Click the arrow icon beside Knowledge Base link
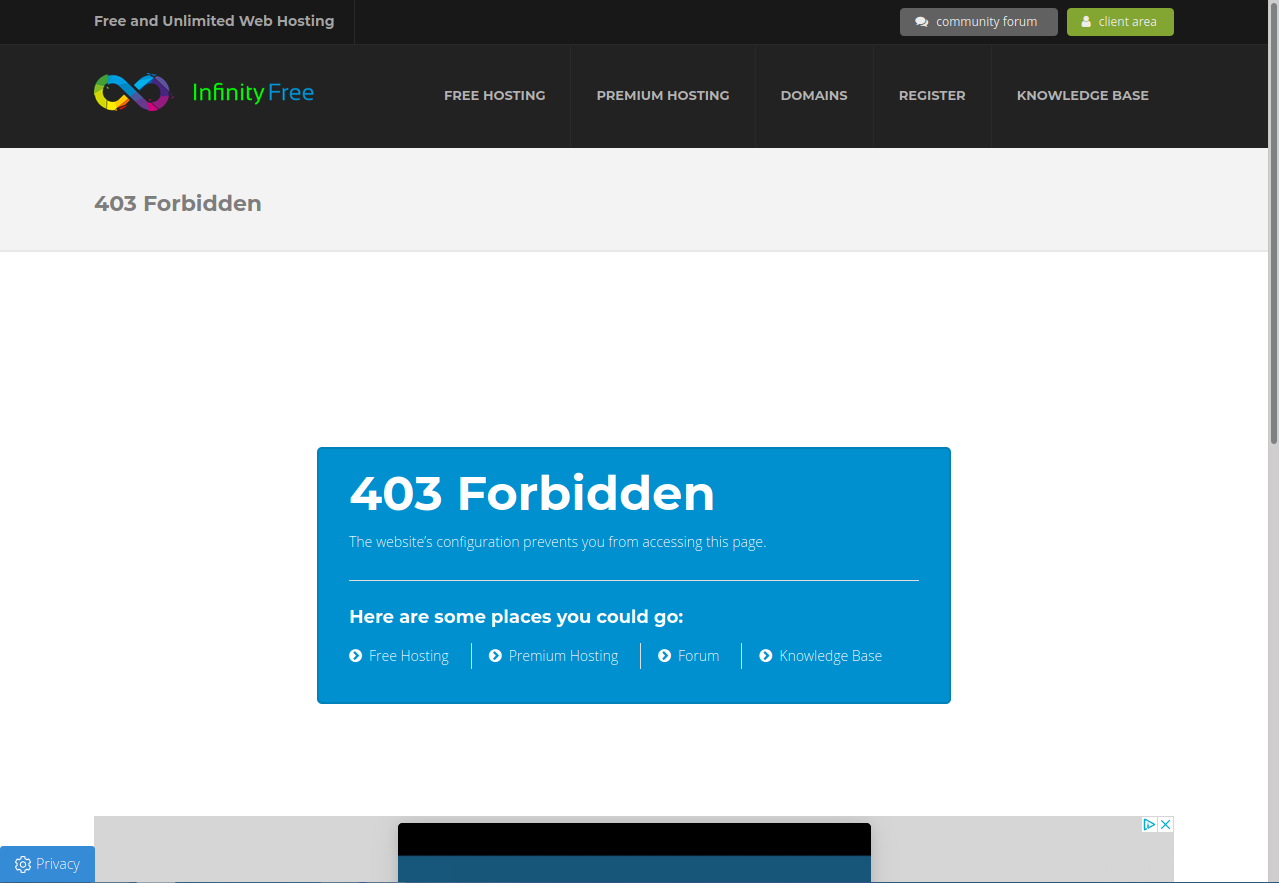This screenshot has height=883, width=1279. [766, 656]
